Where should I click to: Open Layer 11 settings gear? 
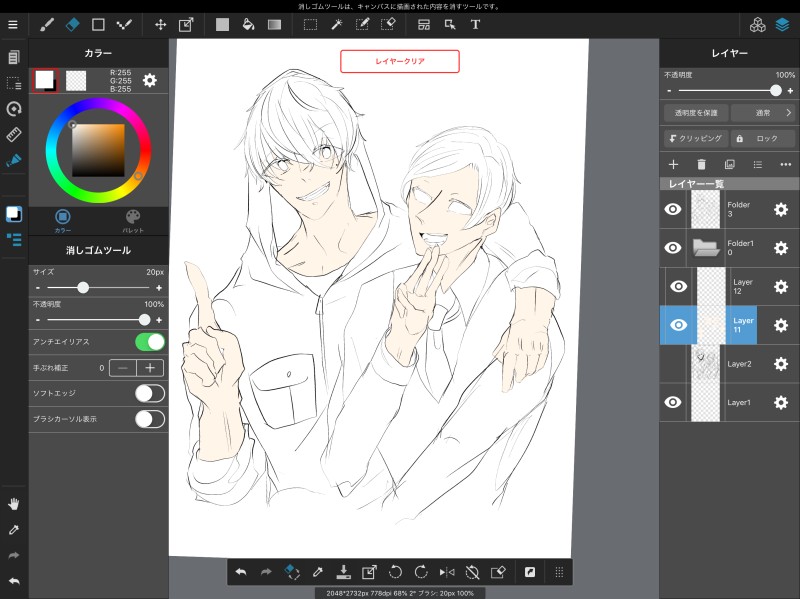781,325
